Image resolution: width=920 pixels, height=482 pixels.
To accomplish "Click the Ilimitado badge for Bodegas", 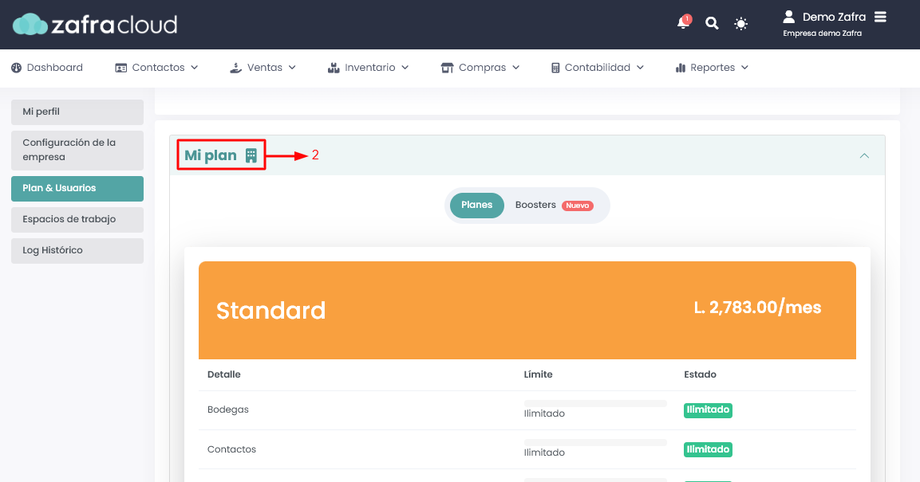I will 708,410.
